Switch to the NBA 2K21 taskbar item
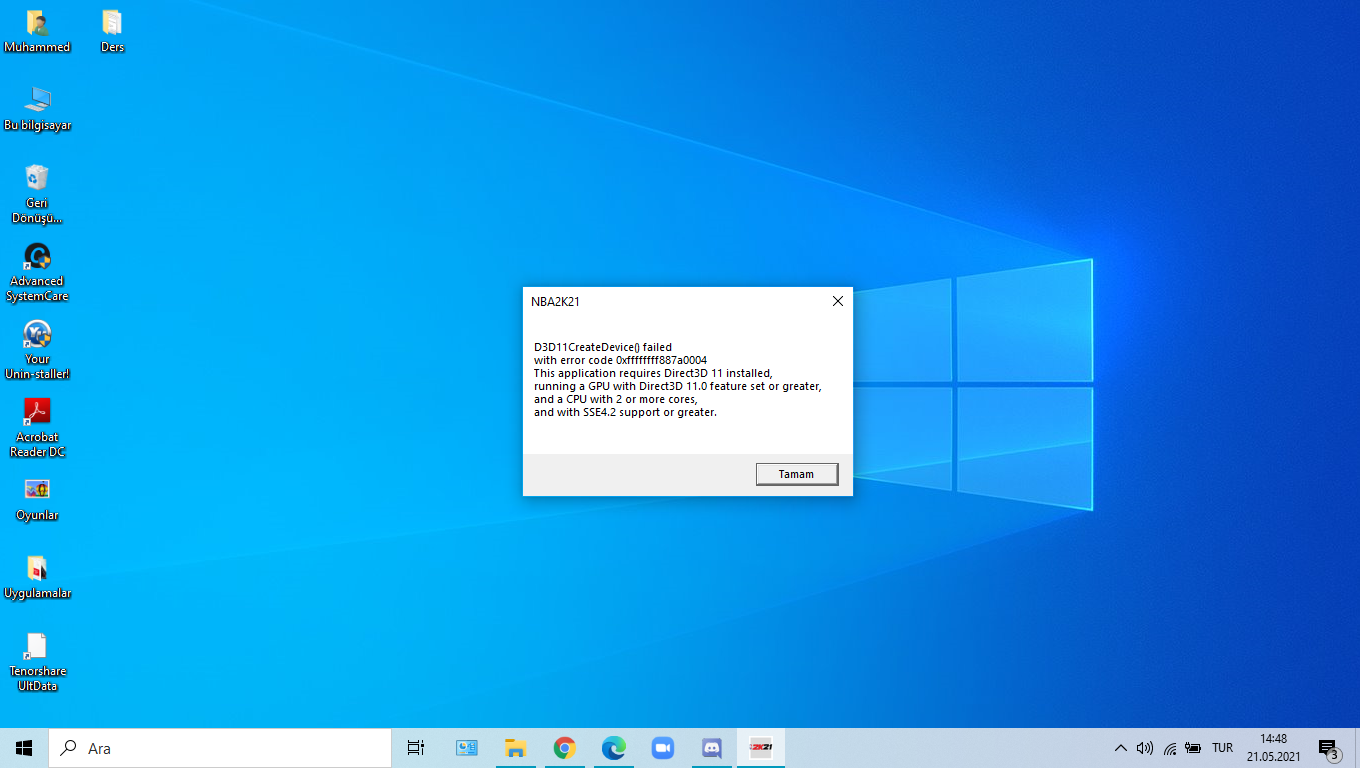The height and width of the screenshot is (768, 1360). coord(761,748)
